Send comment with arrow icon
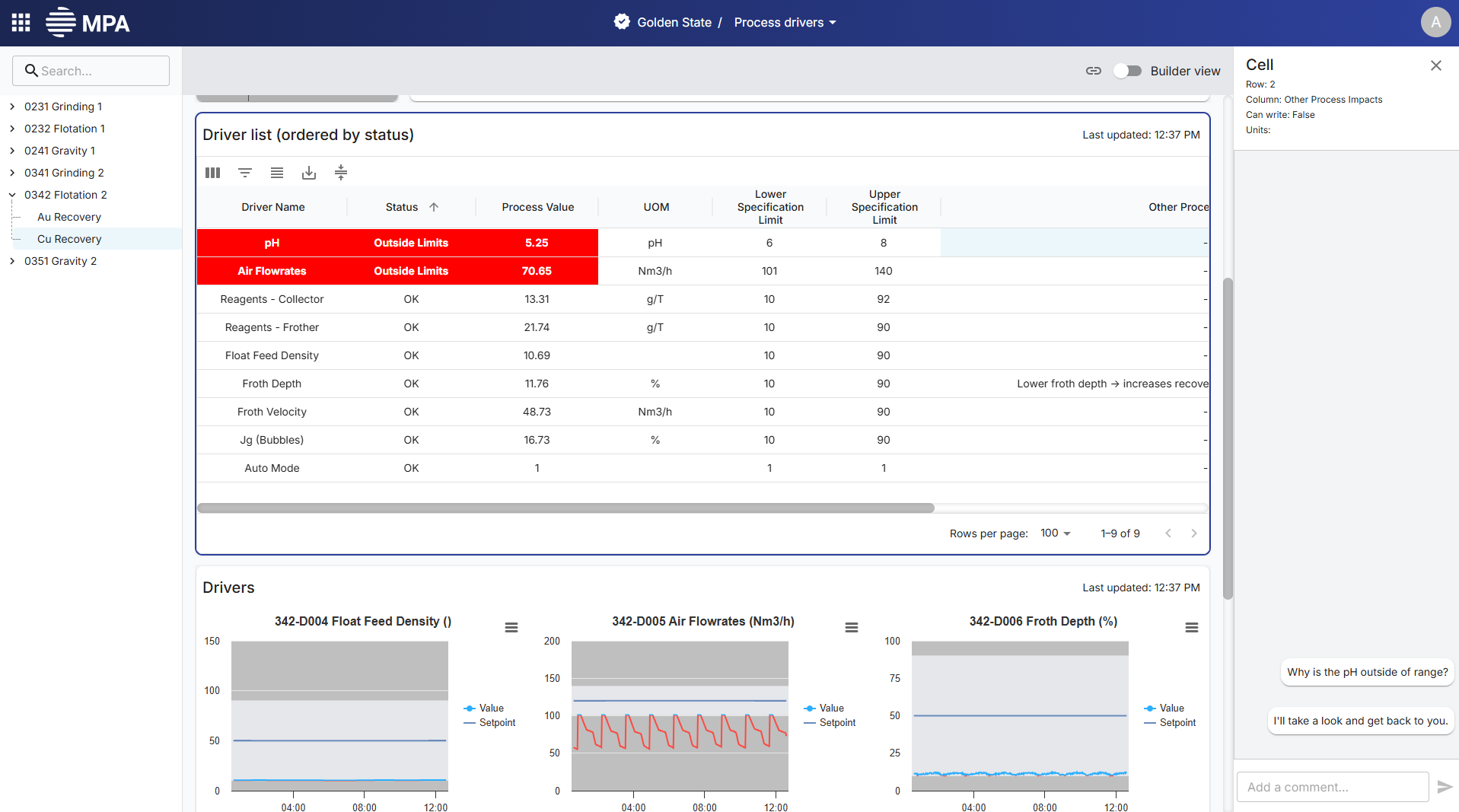Image resolution: width=1459 pixels, height=812 pixels. (1445, 787)
